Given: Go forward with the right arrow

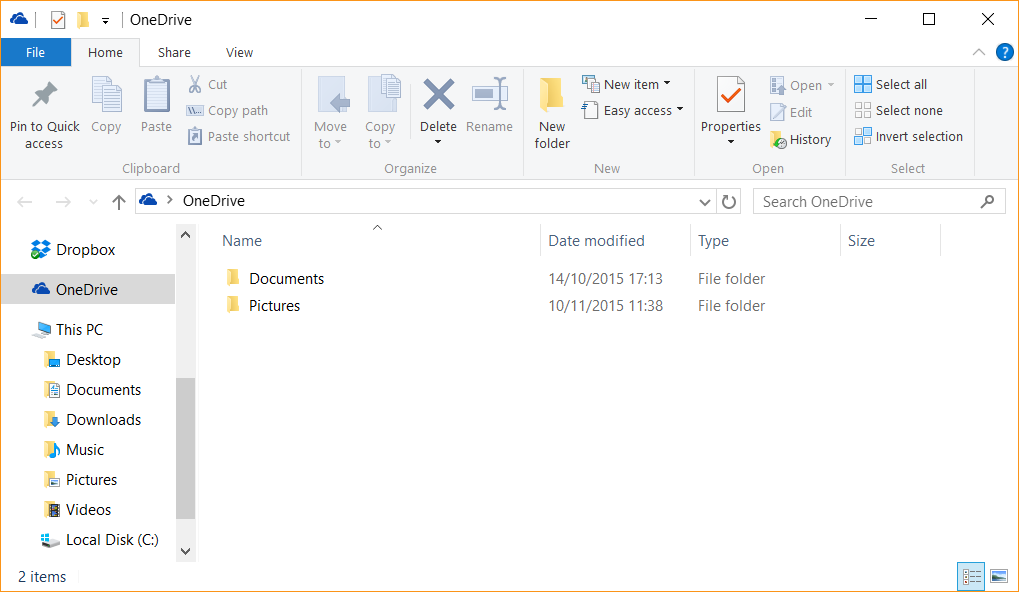Looking at the screenshot, I should click(x=63, y=202).
